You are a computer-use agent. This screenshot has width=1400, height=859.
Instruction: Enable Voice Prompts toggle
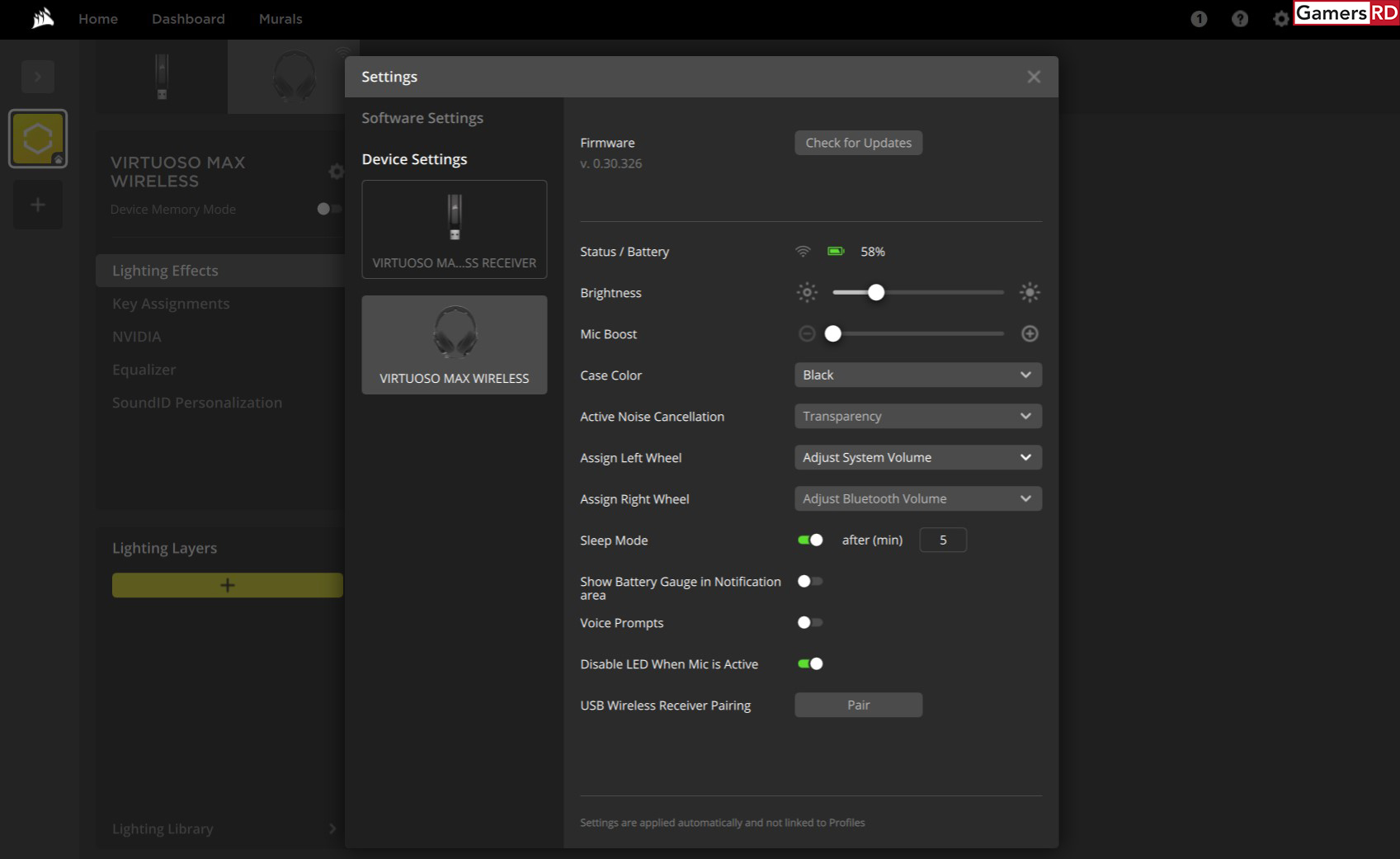[810, 622]
